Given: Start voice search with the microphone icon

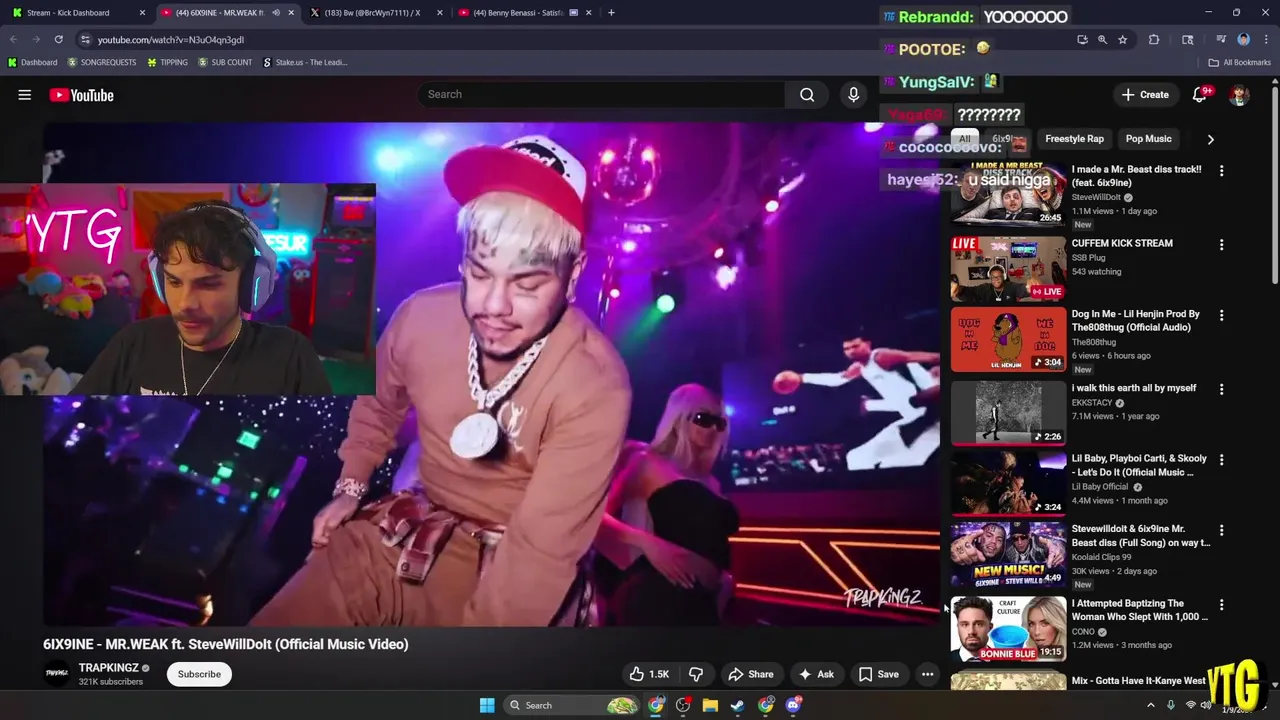Looking at the screenshot, I should click(853, 94).
